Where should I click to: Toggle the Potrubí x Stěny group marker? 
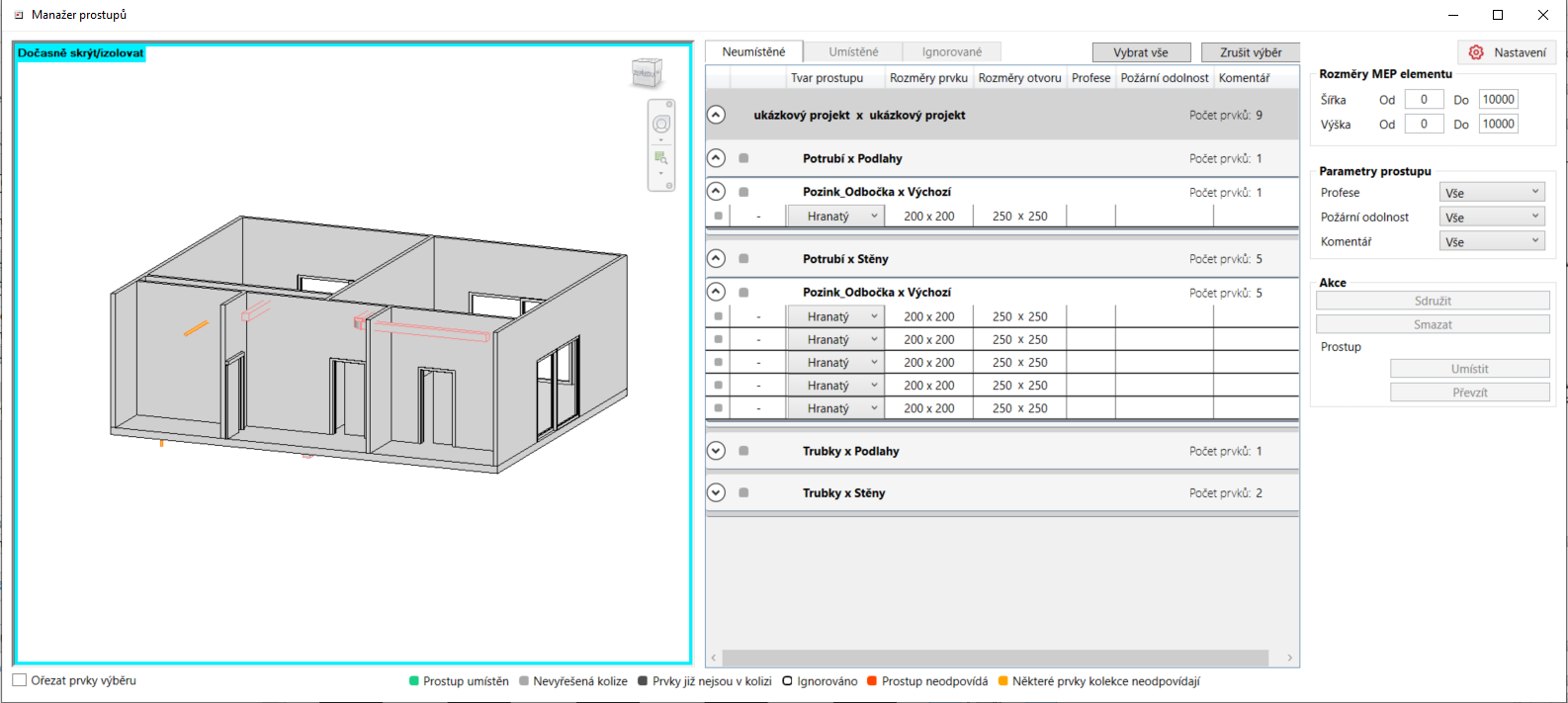(x=743, y=259)
